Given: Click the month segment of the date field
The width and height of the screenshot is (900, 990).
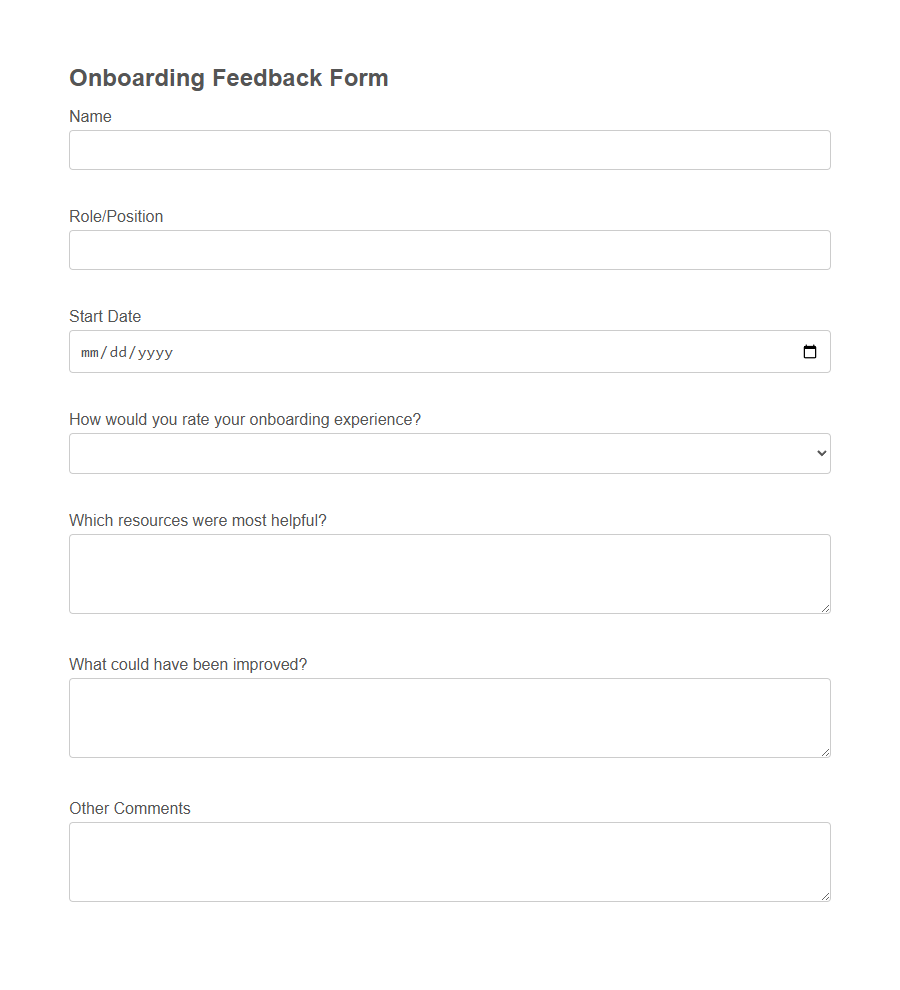Looking at the screenshot, I should coord(90,352).
